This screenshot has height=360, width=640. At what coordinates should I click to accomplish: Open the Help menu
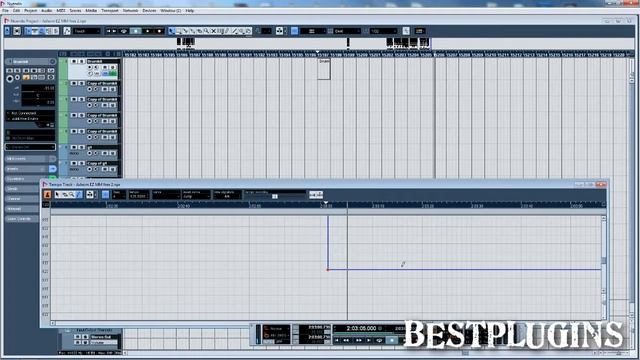(190, 11)
